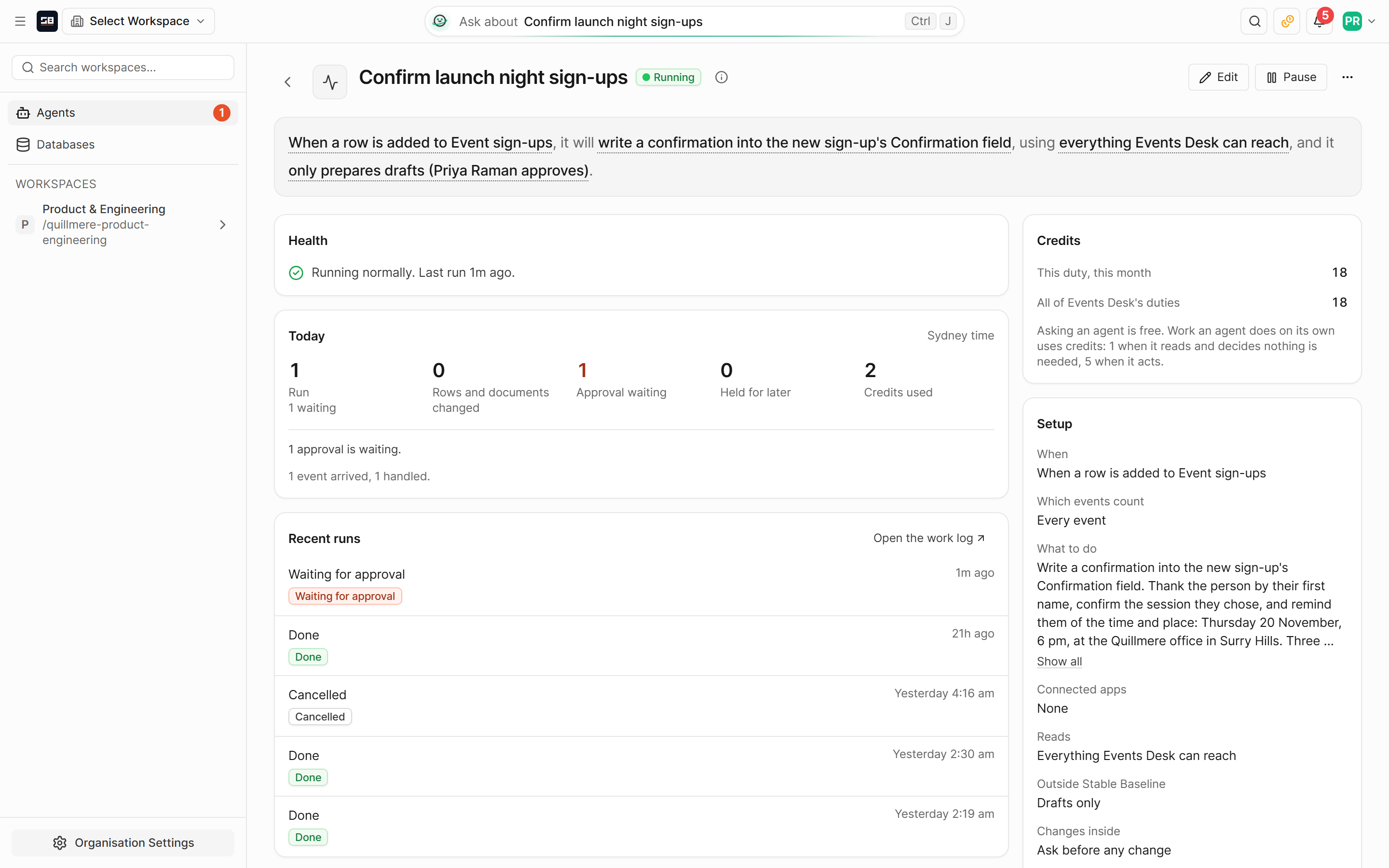Screen dimensions: 1389x868
Task: Pause the duty
Action: tap(1291, 77)
